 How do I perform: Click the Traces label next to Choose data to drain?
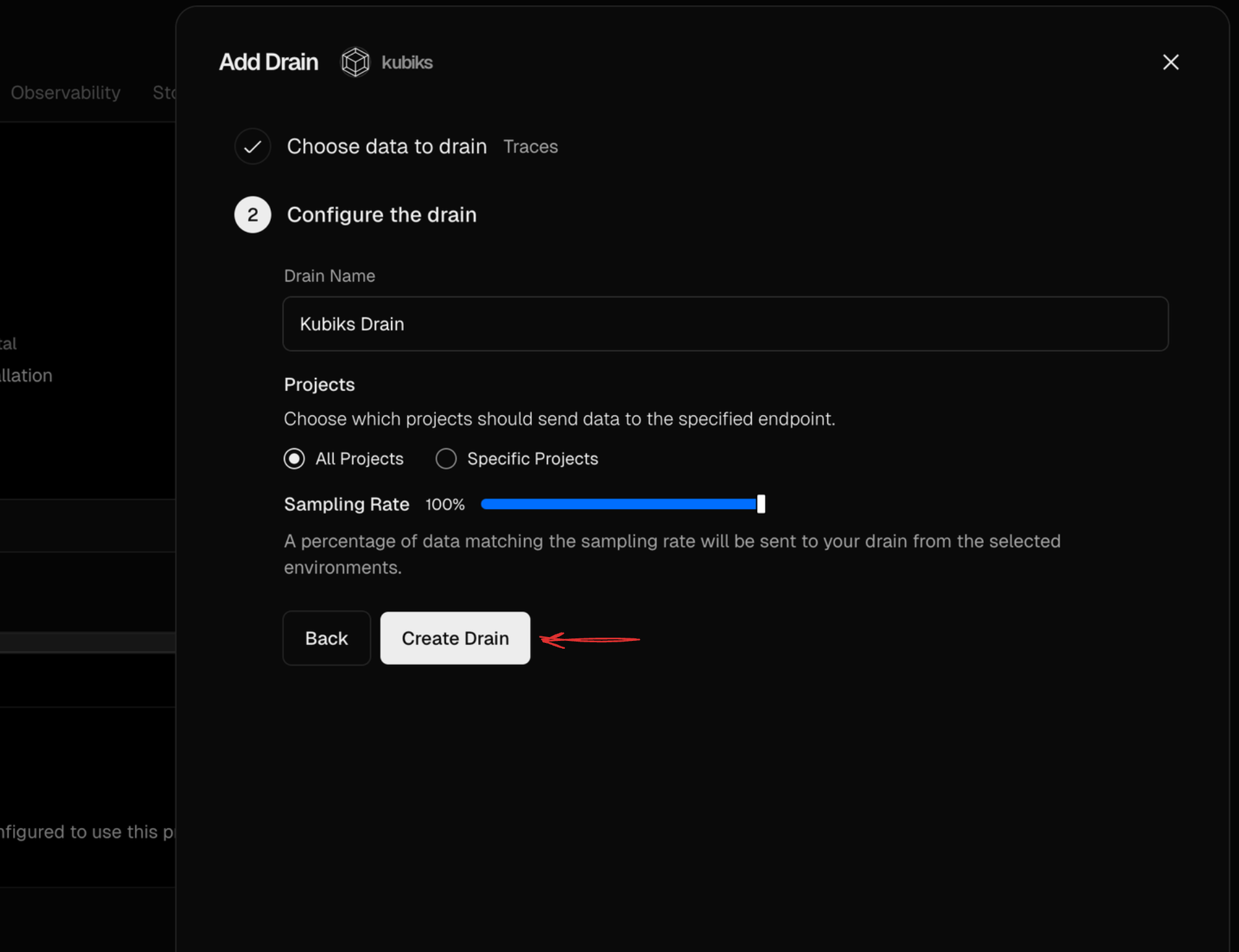[530, 146]
